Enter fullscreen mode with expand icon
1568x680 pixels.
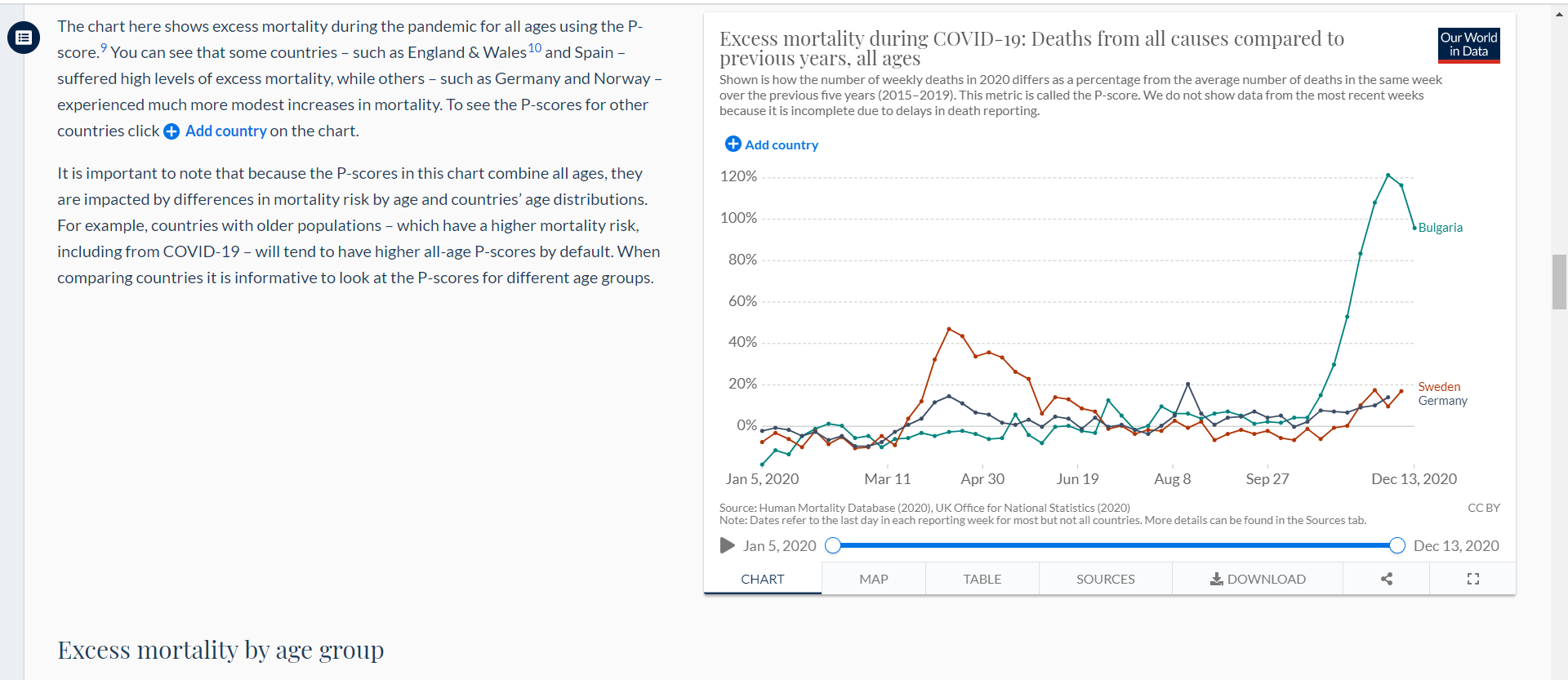1473,579
